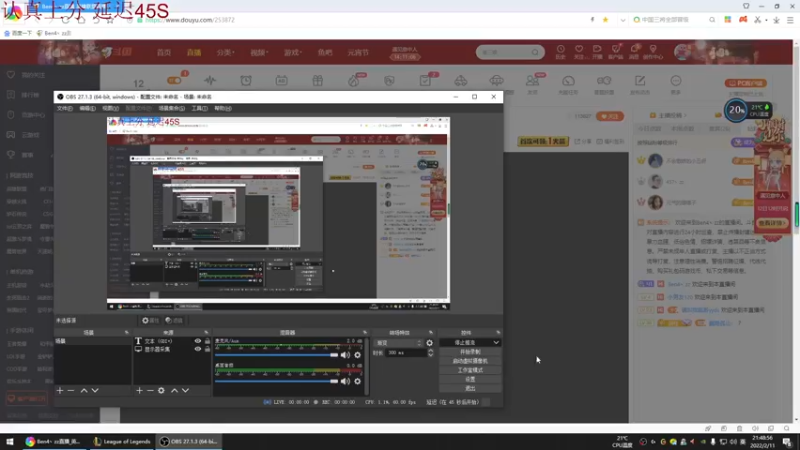800x450 pixels.
Task: Toggle visibility of the Display Capture source
Action: 197,349
